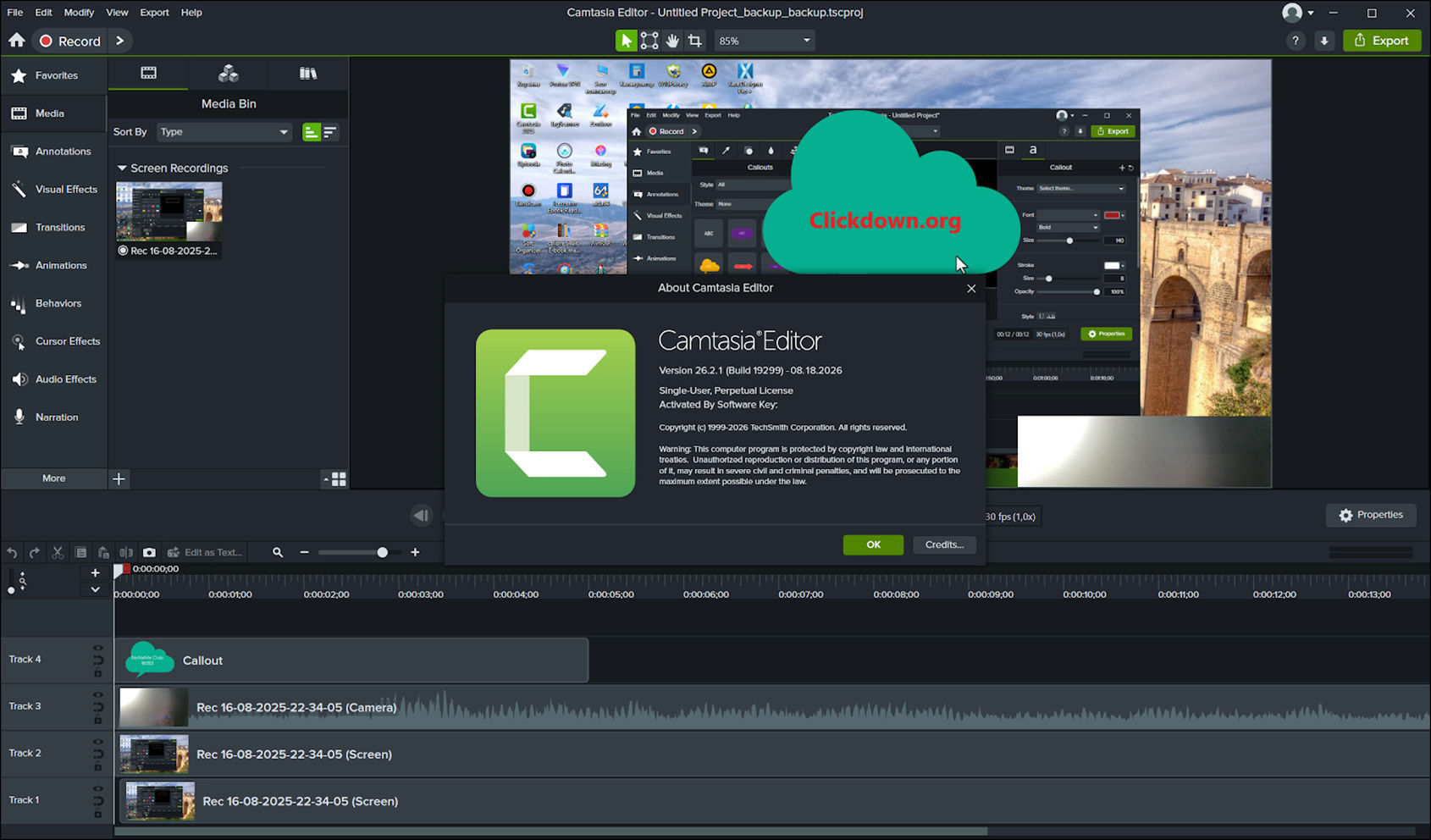Open the Properties panel button
The image size is (1431, 840).
point(1371,515)
